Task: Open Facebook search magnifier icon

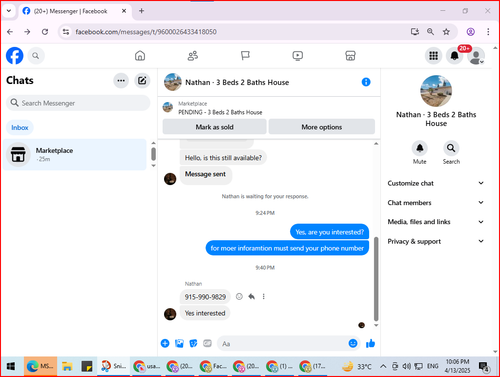Action: (x=36, y=56)
